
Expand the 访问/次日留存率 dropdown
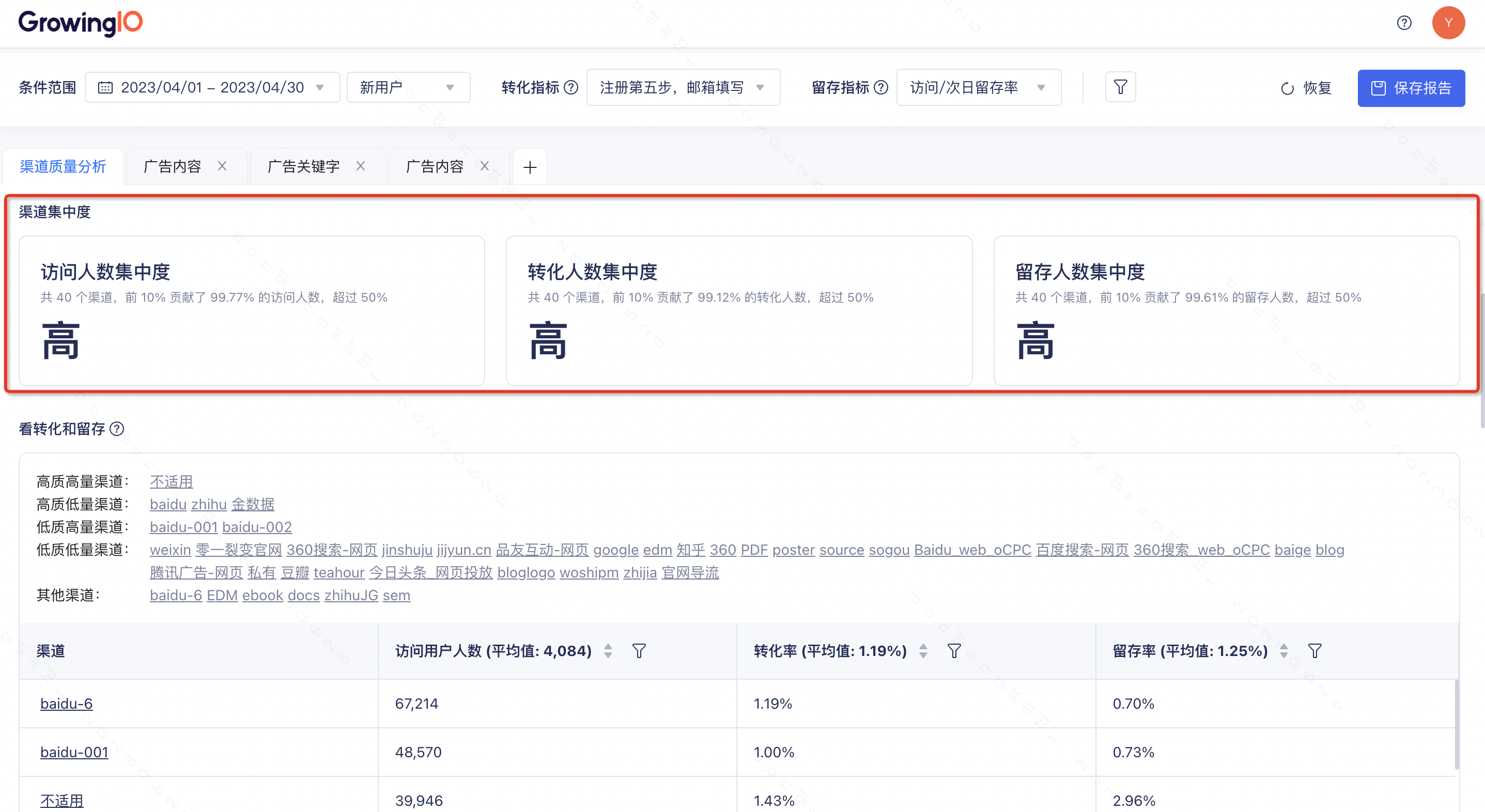pos(979,88)
